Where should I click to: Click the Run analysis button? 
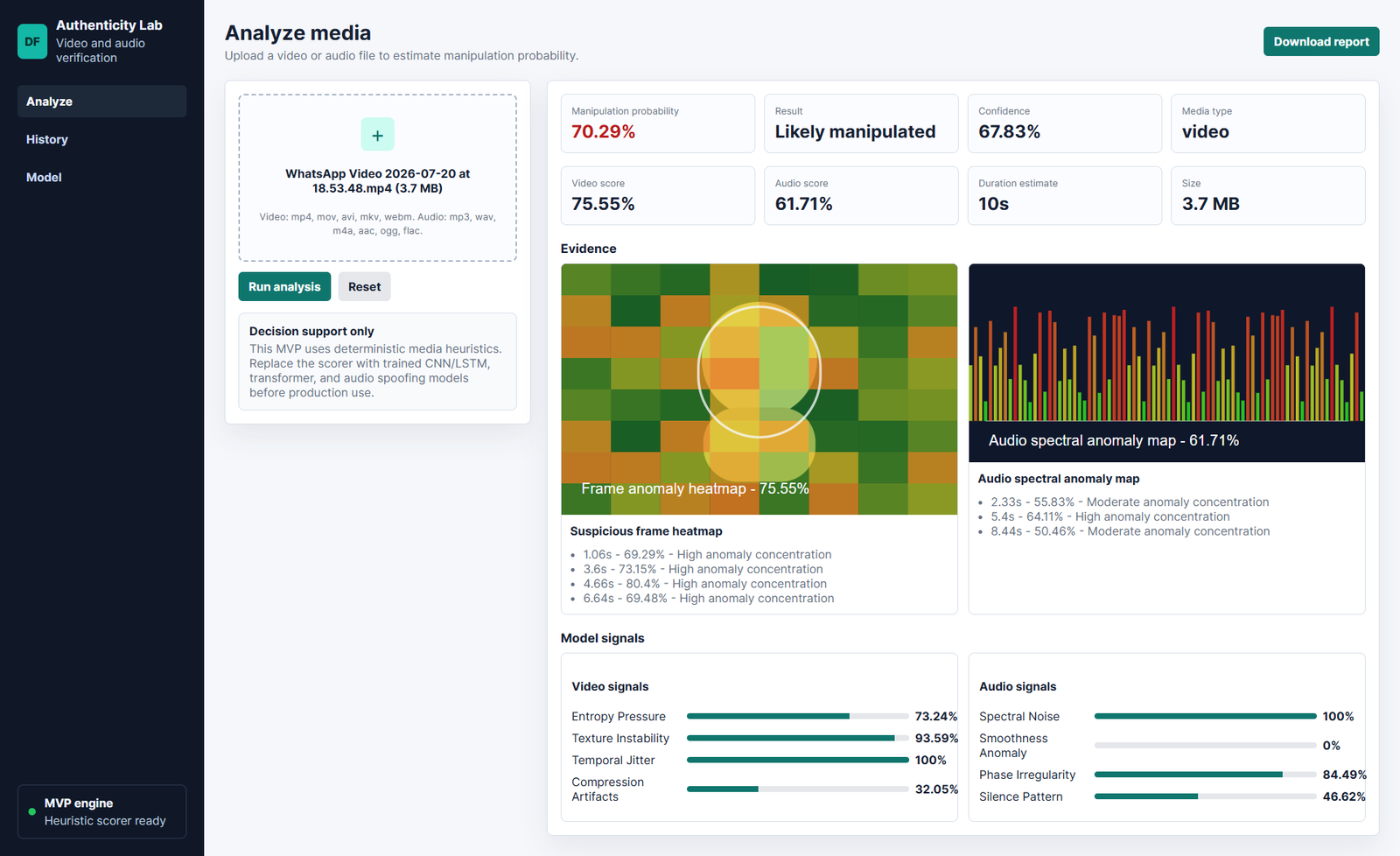(284, 287)
